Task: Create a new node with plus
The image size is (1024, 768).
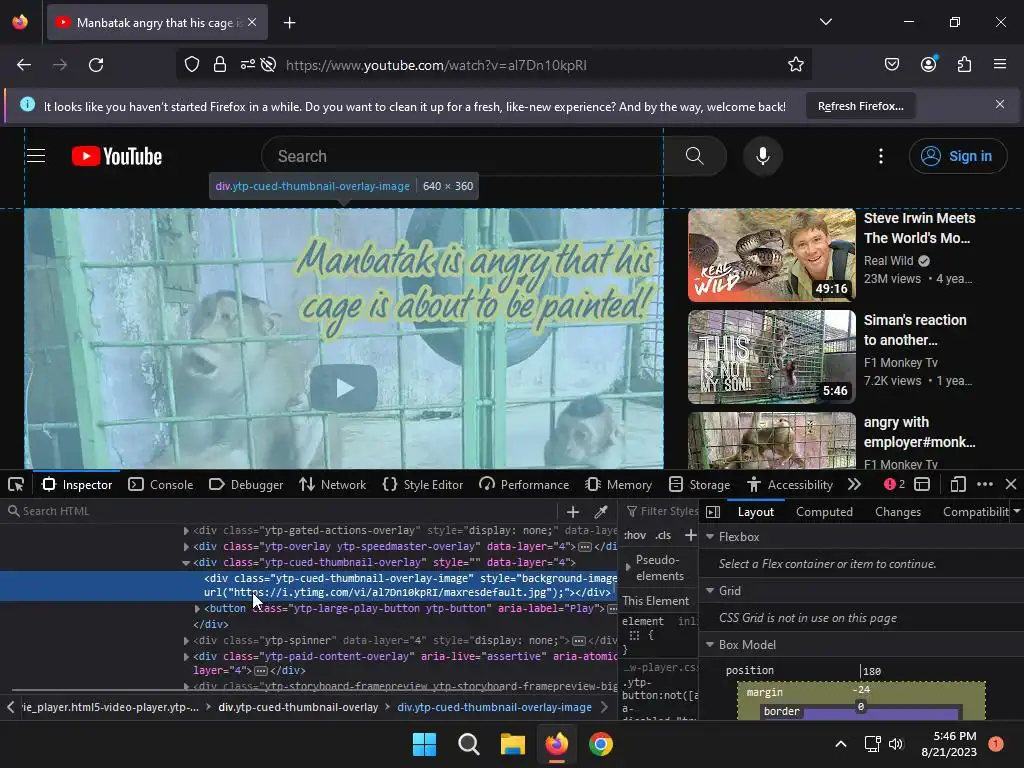Action: click(573, 512)
